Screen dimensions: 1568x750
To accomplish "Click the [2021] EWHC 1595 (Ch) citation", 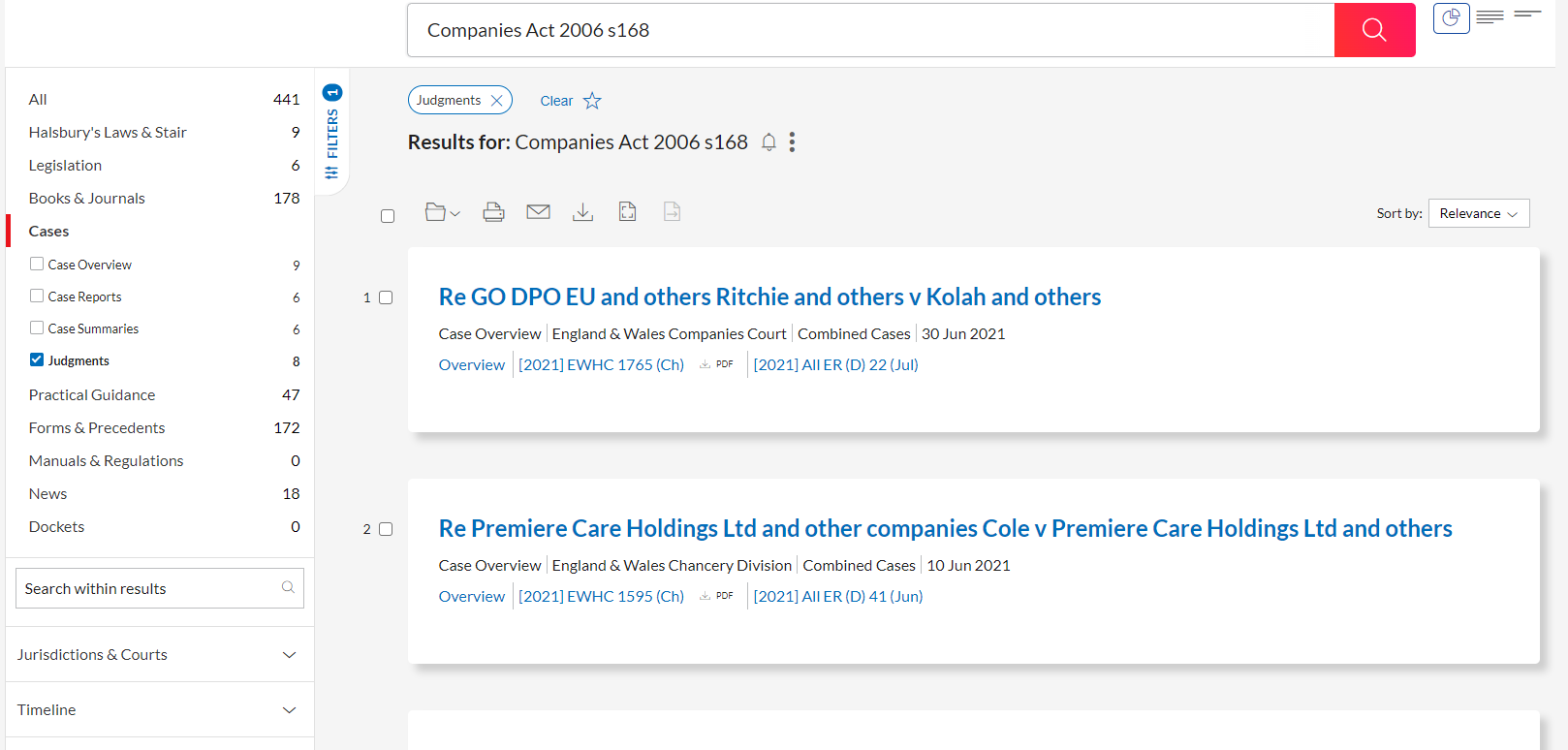I will [x=601, y=597].
